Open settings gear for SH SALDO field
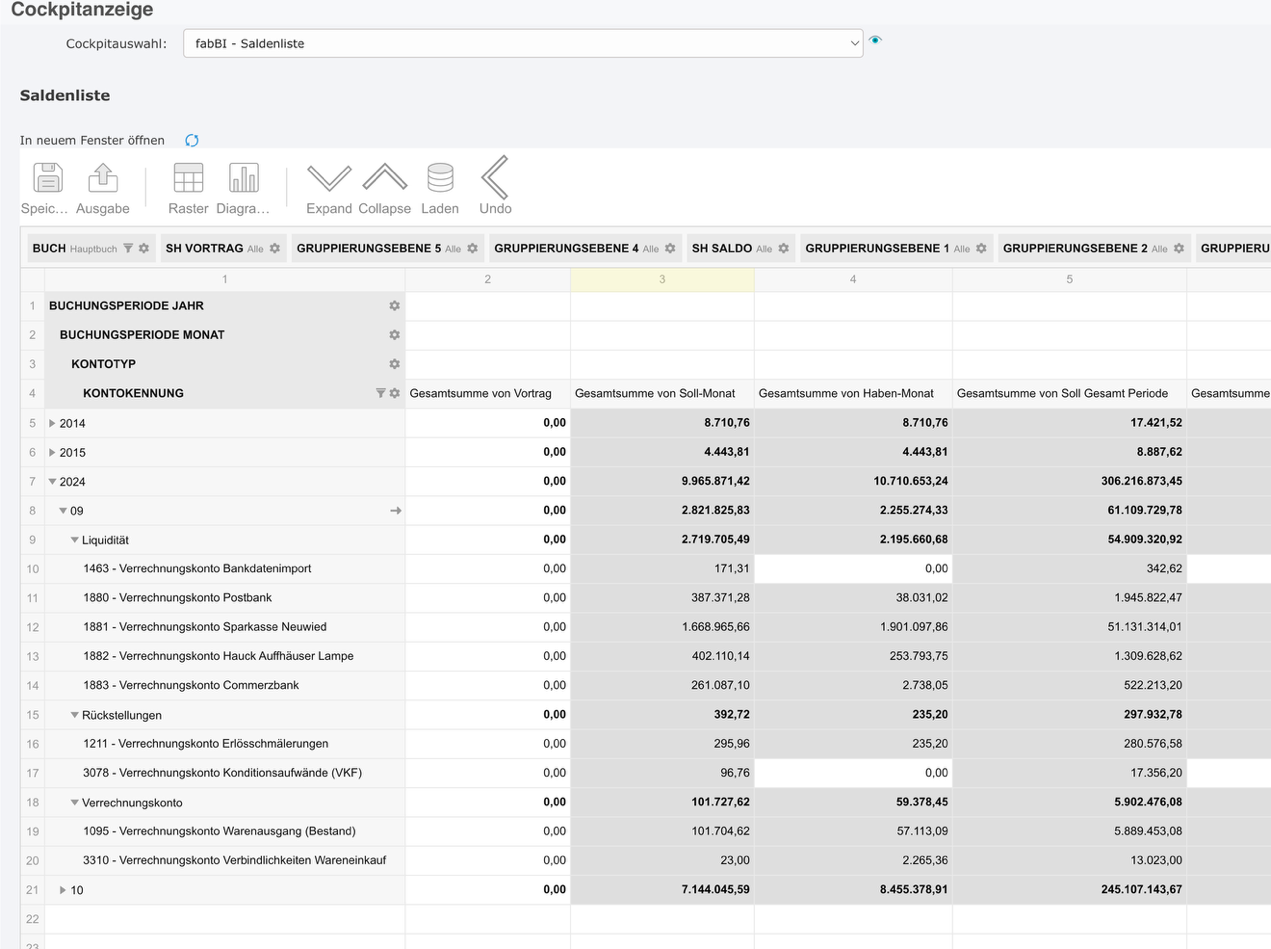Image resolution: width=1271 pixels, height=949 pixels. pos(784,248)
